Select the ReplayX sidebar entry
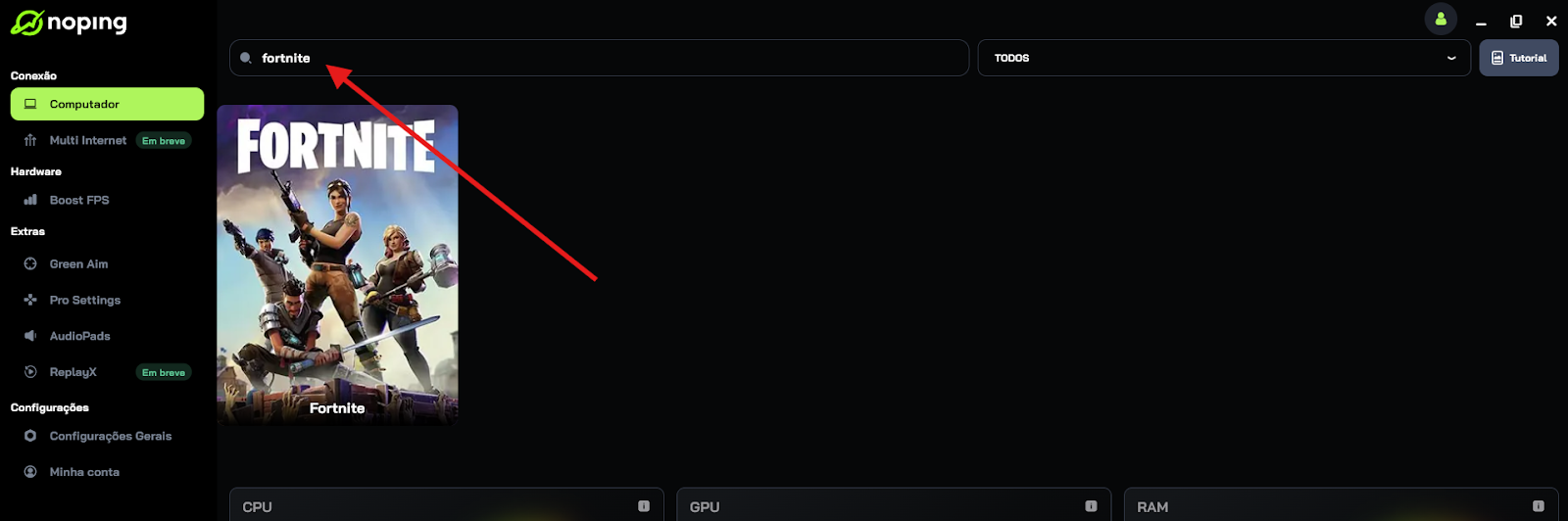This screenshot has height=521, width=1568. [73, 372]
